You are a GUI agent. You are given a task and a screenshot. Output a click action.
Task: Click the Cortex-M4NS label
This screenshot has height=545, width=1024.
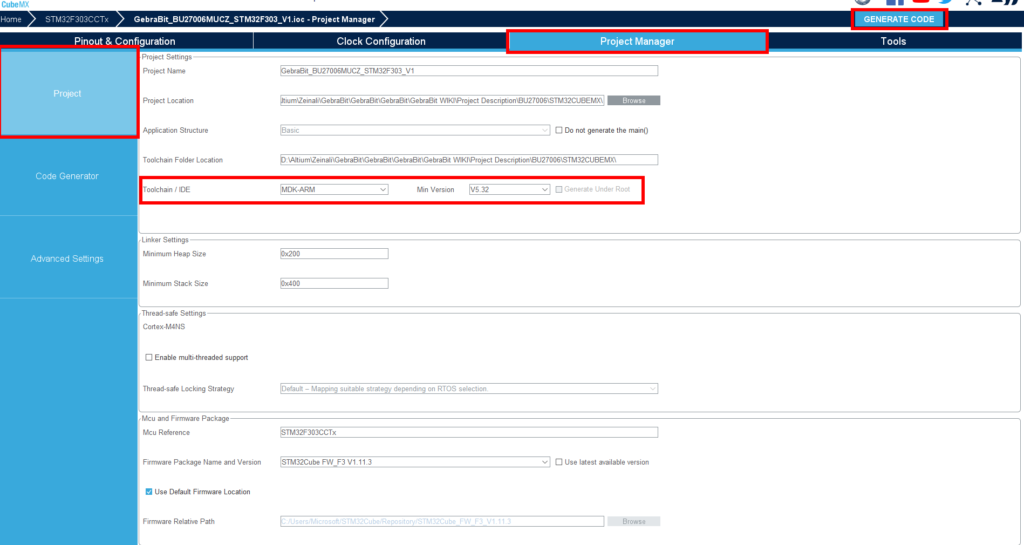point(164,326)
